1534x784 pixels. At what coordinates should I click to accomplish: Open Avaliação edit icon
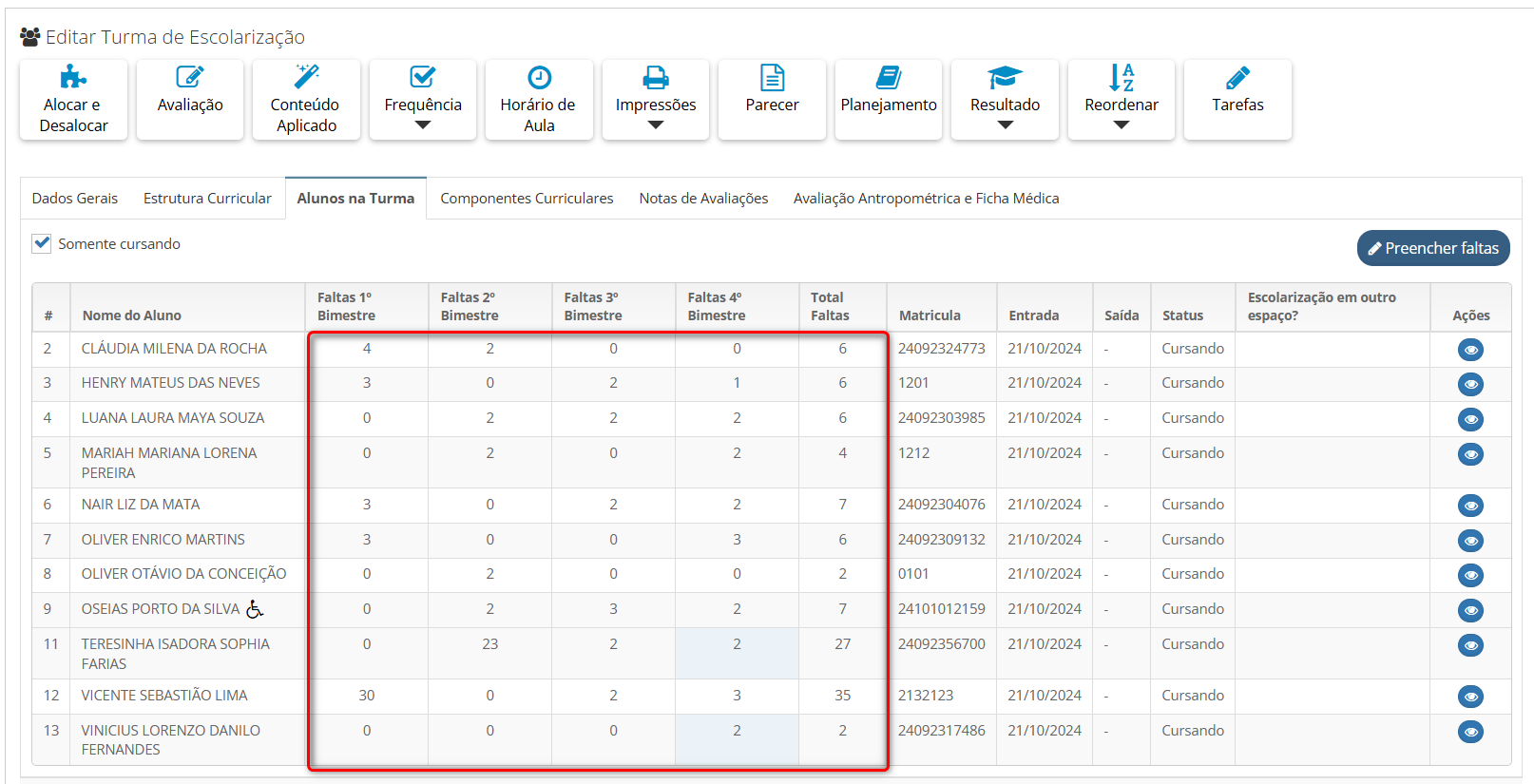pos(190,78)
